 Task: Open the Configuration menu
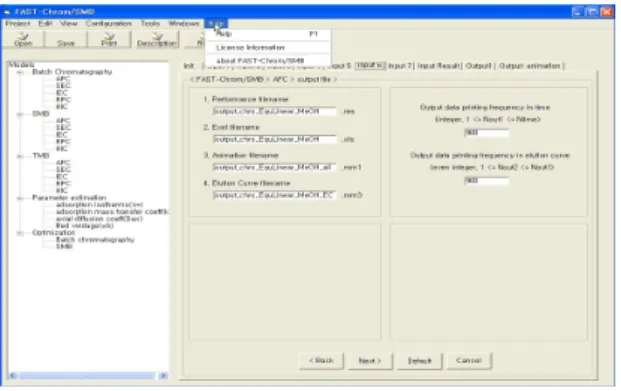coord(109,23)
